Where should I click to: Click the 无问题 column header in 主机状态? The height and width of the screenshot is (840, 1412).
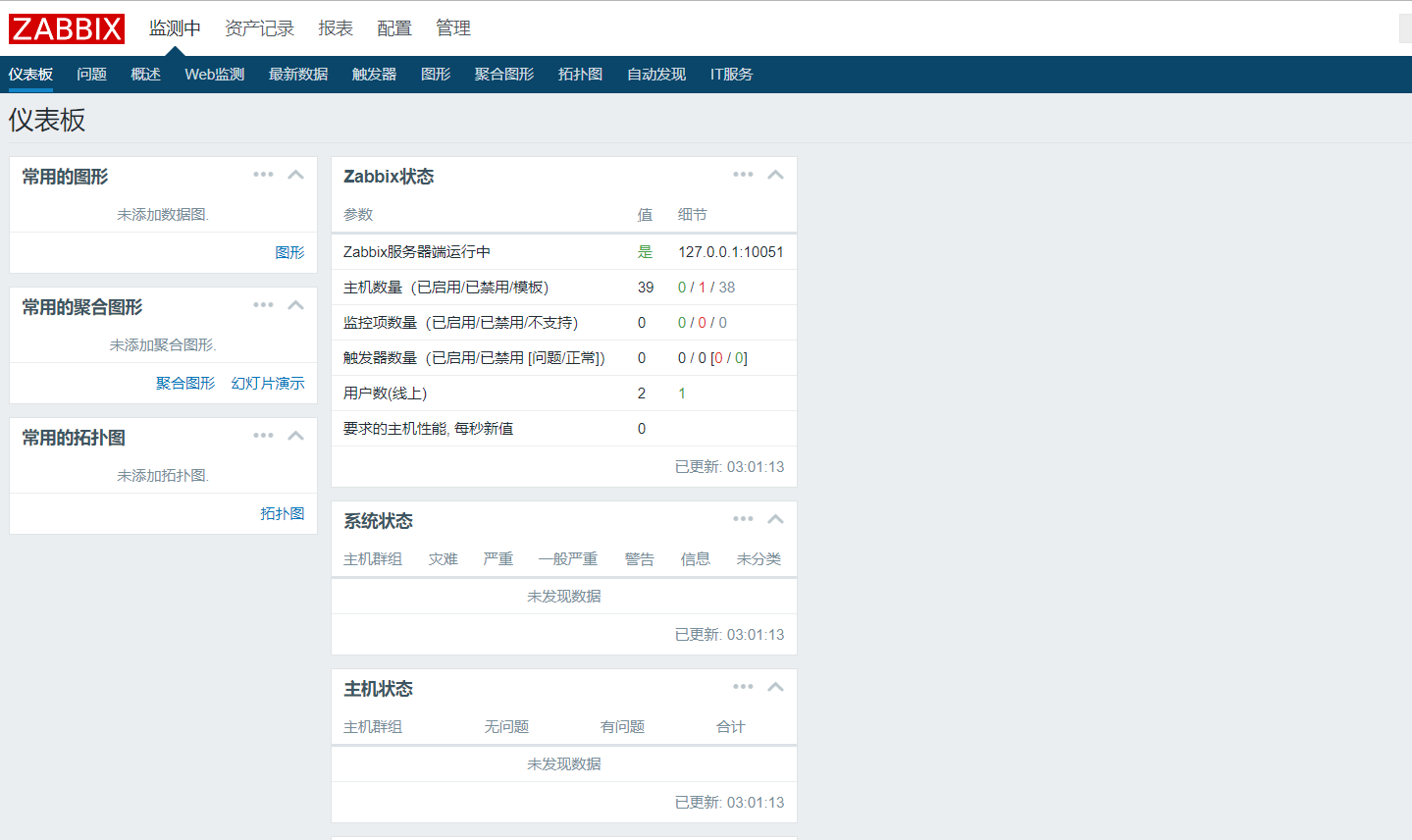tap(506, 727)
